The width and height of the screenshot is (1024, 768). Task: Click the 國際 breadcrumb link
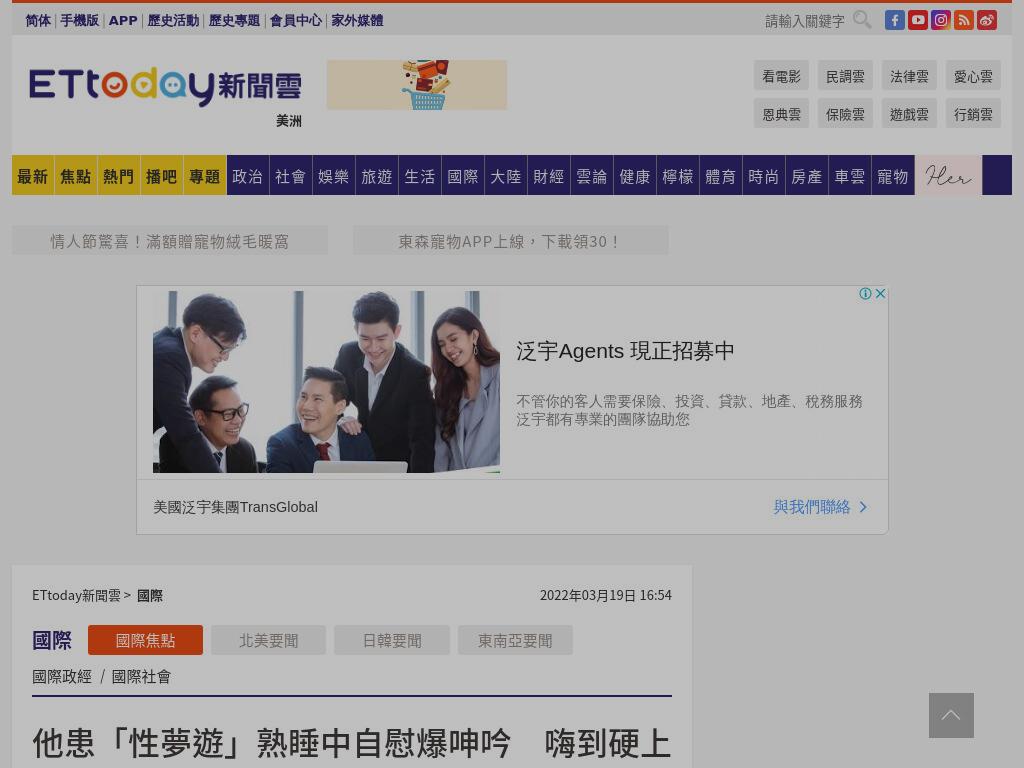(150, 596)
